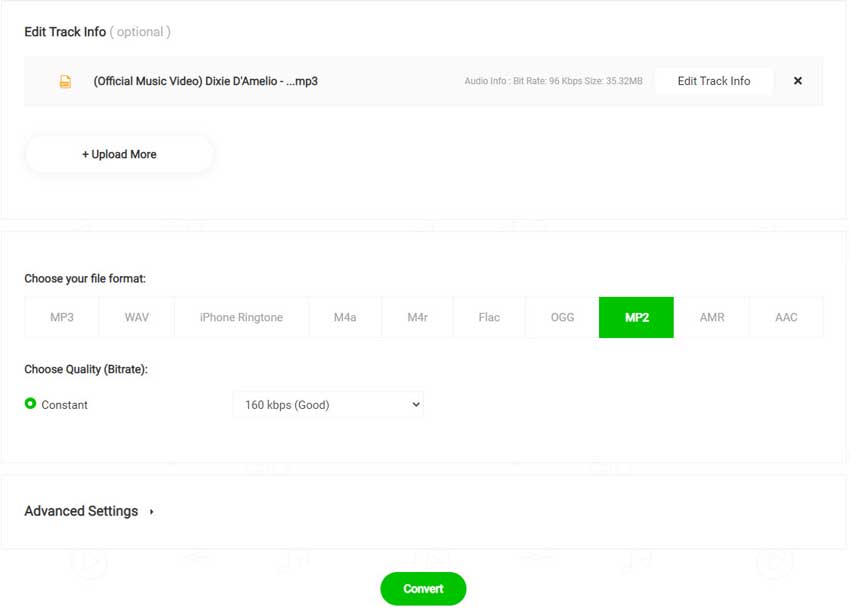Choose WAV file format
This screenshot has height=609, width=850.
coord(137,318)
